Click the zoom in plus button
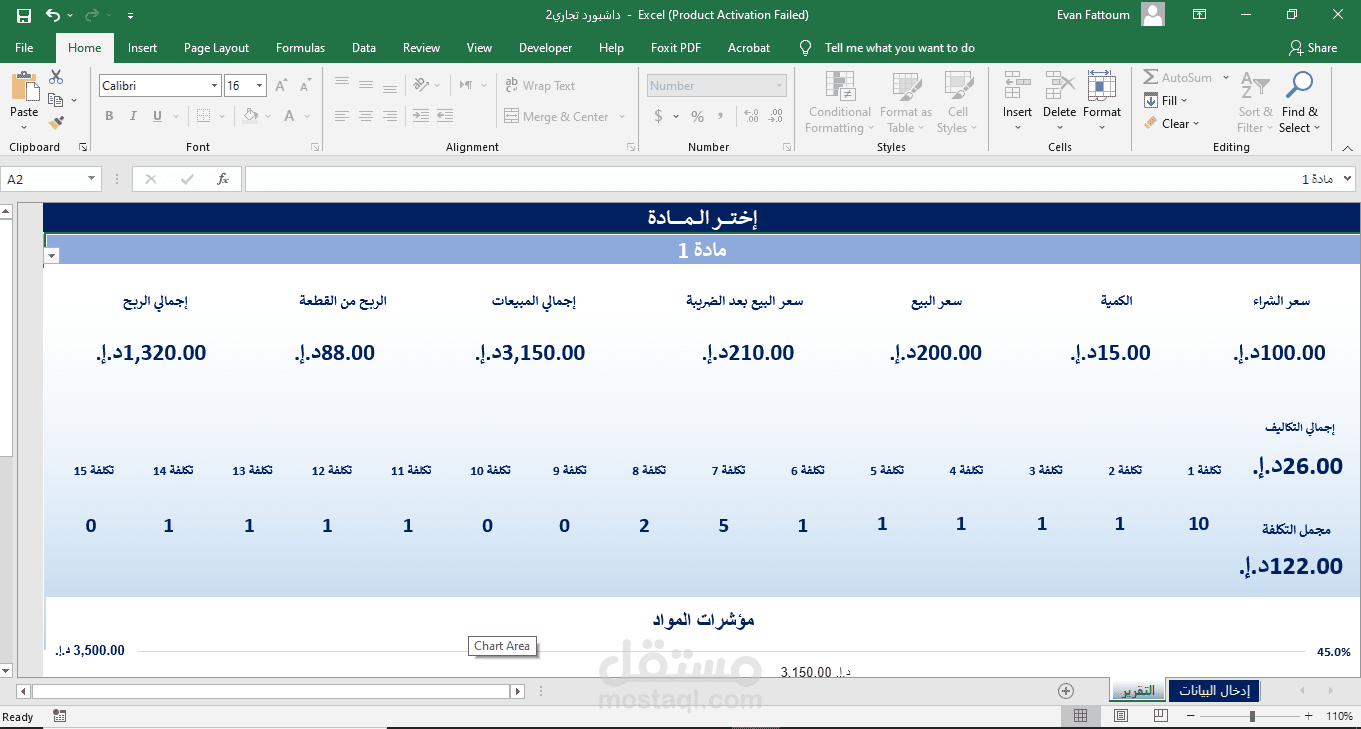 click(x=1308, y=716)
